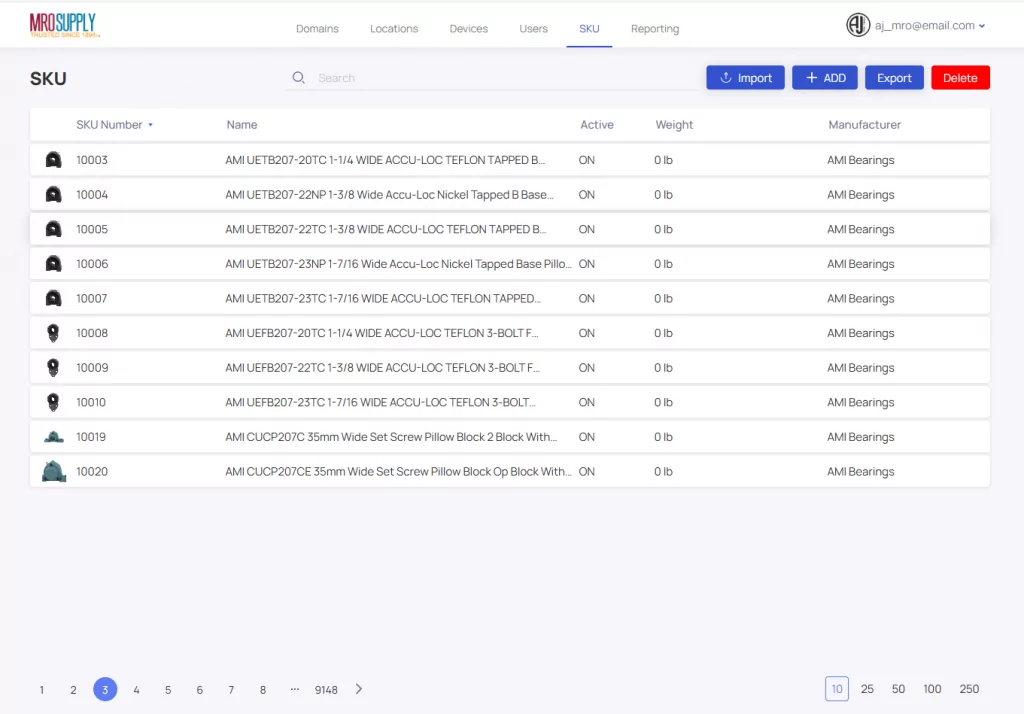Go to next page arrow
Image resolution: width=1024 pixels, height=714 pixels.
(x=359, y=689)
